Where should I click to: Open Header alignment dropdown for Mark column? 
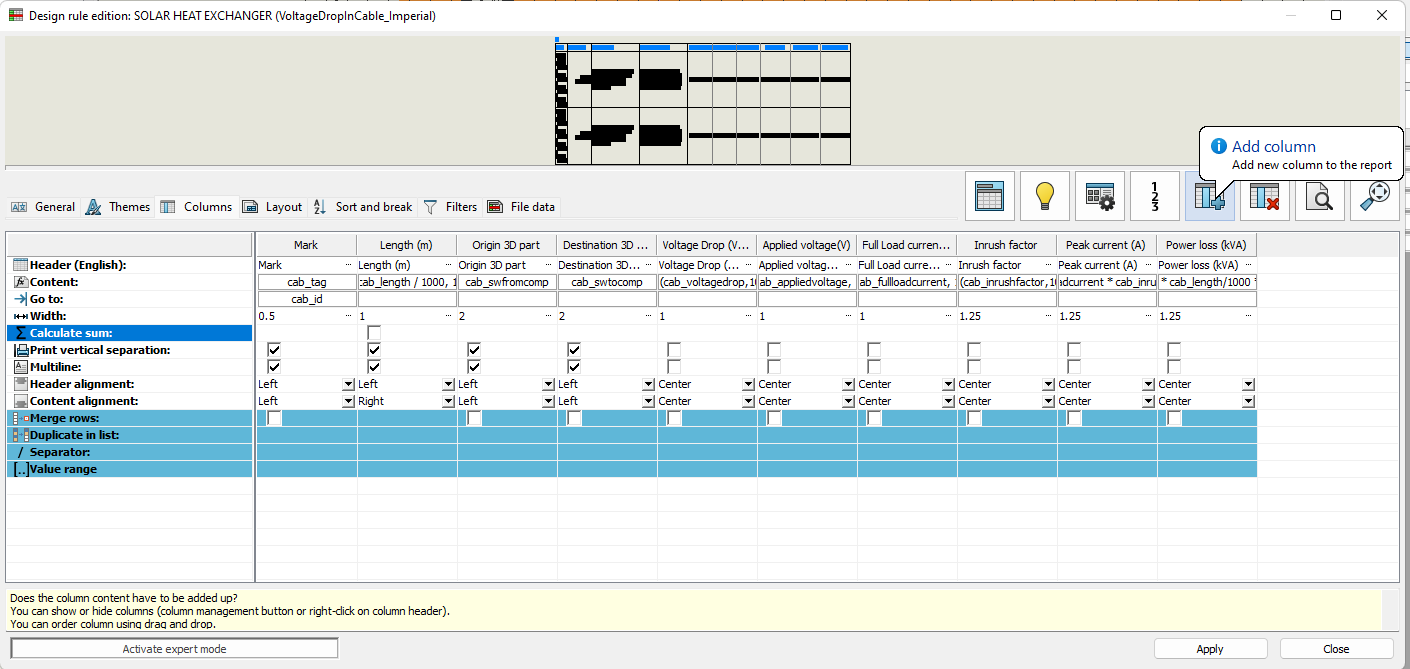click(348, 384)
